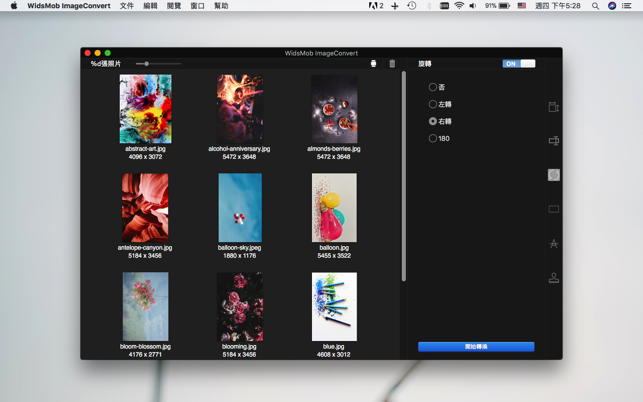Image resolution: width=643 pixels, height=402 pixels.
Task: Click the Bluetooth icon in menu bar
Action: tap(429, 6)
